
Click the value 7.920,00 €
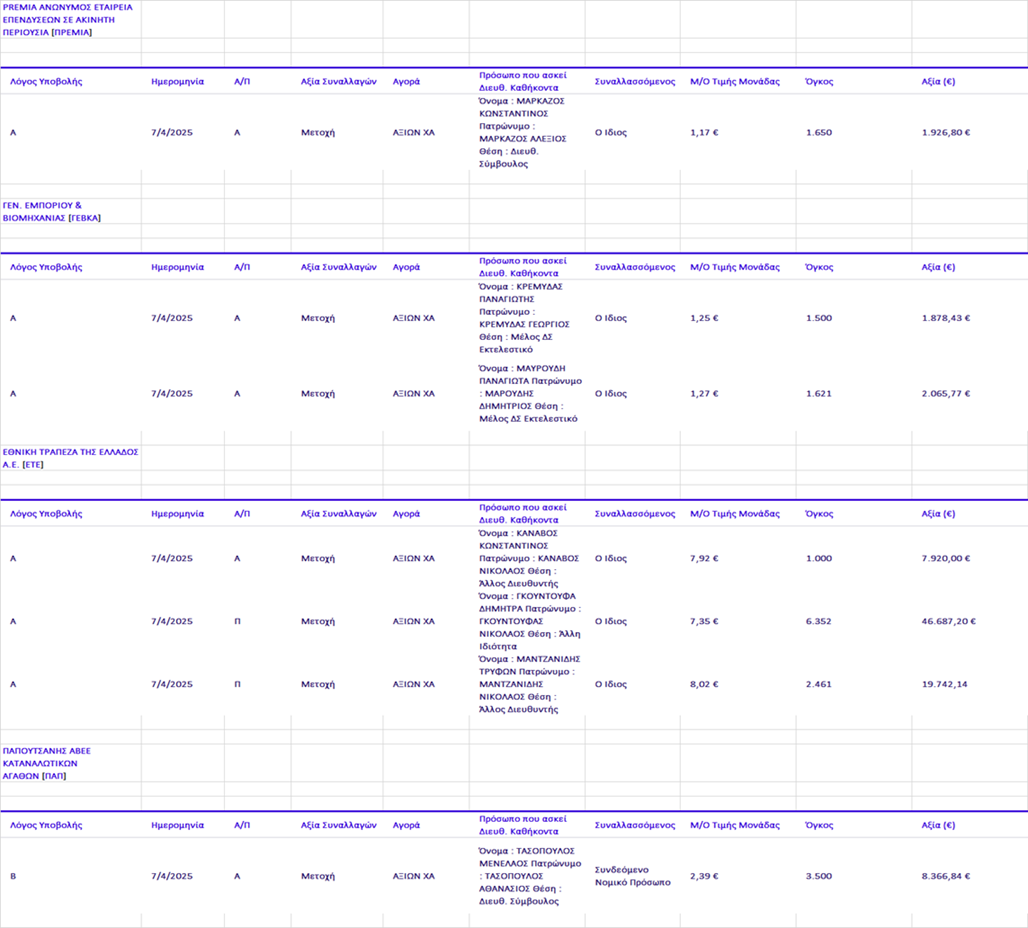pos(946,558)
